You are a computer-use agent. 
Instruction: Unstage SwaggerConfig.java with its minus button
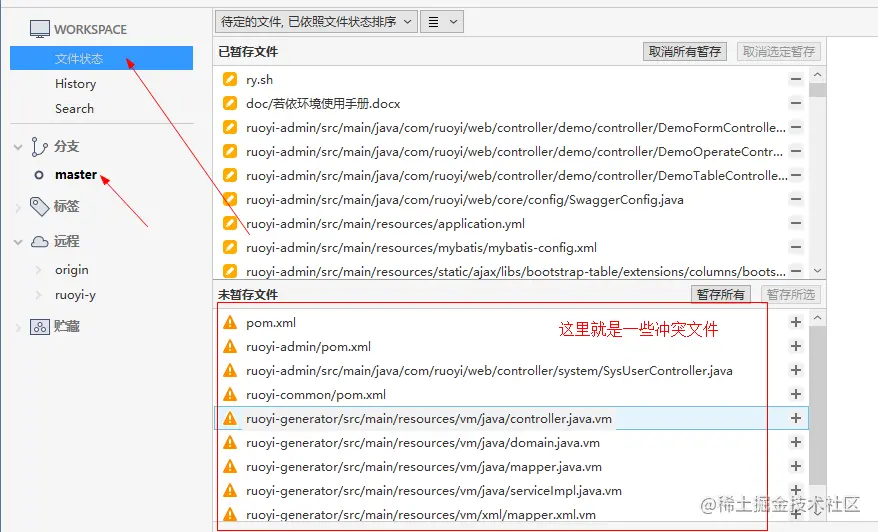coord(796,199)
